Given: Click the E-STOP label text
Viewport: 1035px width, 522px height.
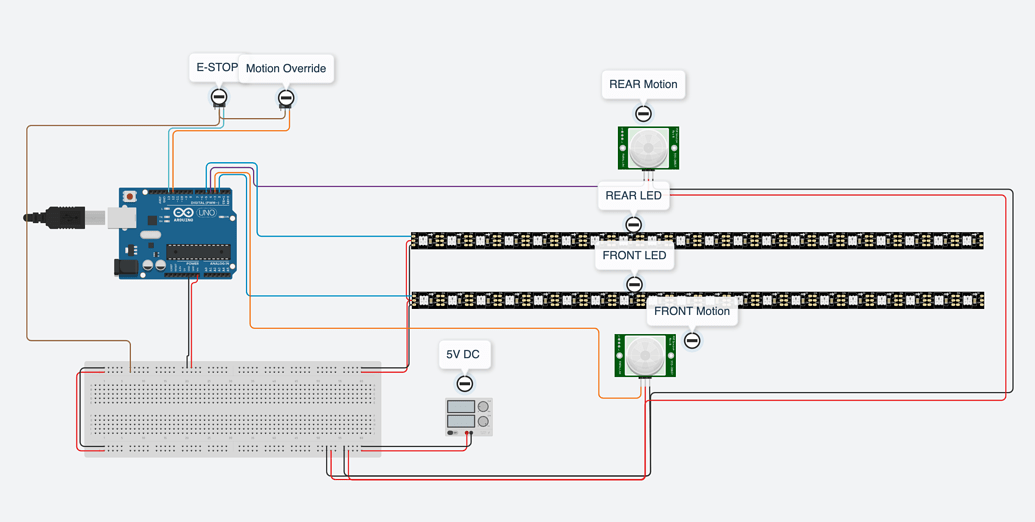Looking at the screenshot, I should [213, 67].
